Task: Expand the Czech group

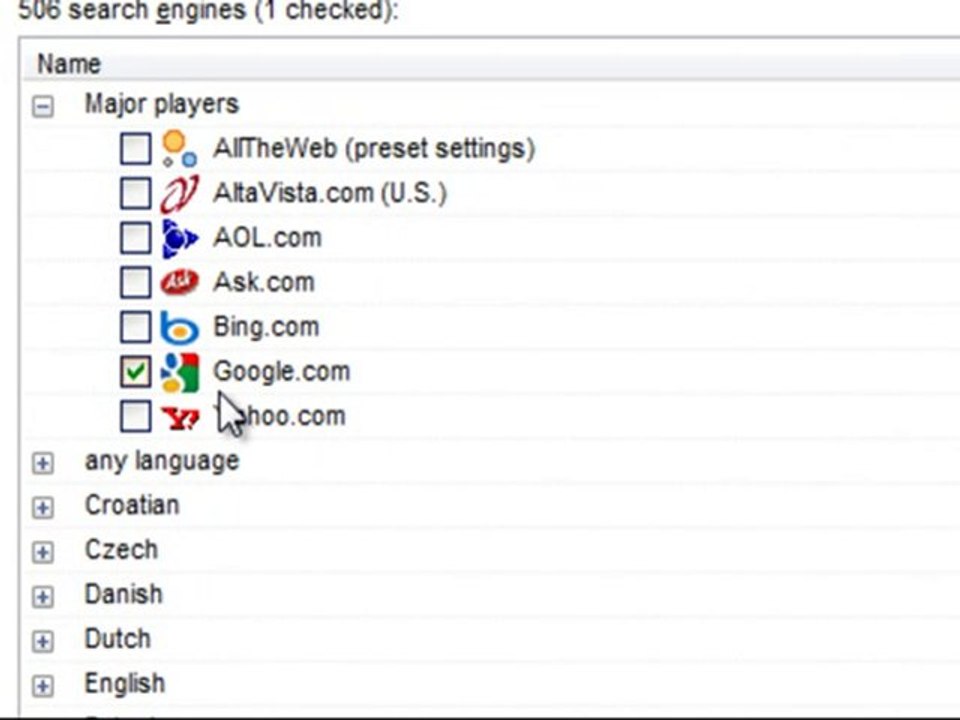Action: tap(43, 552)
